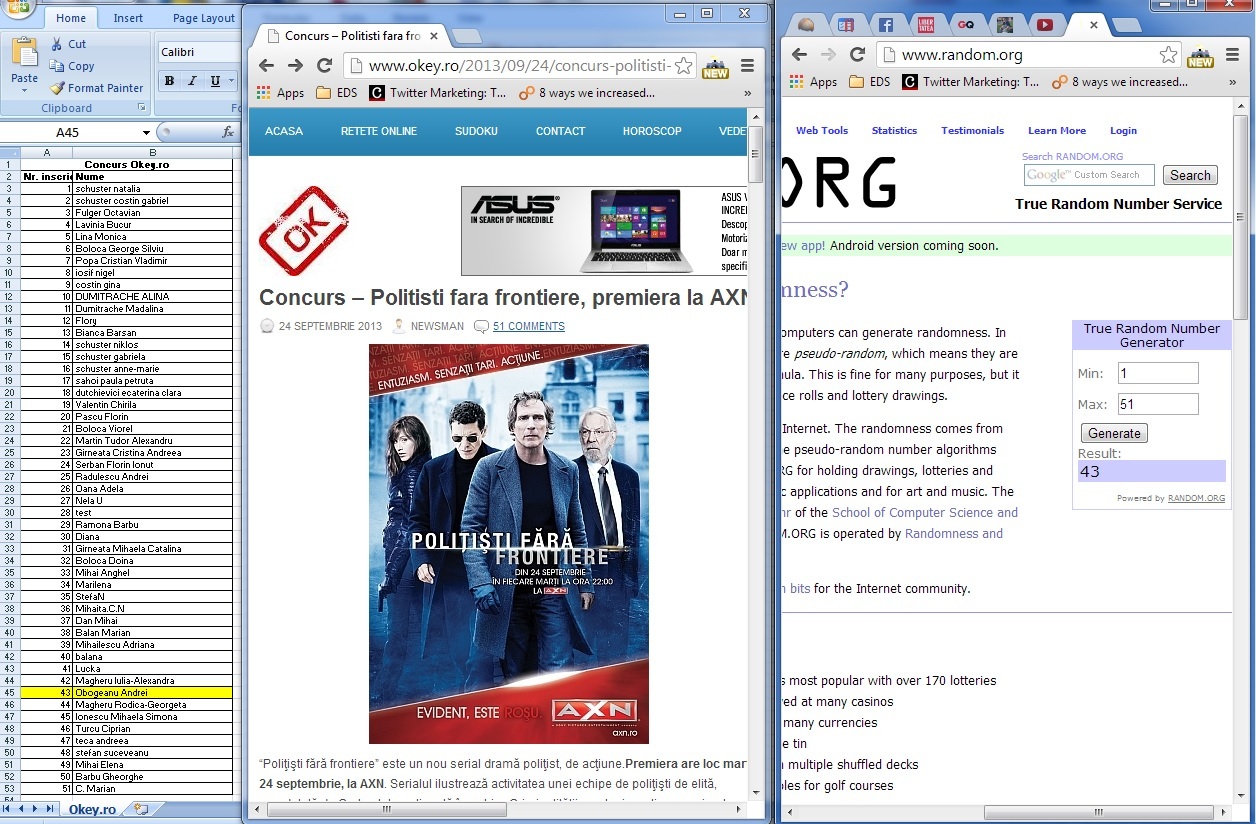Click the fx Insert Function icon
Screen dimensions: 1256x824
click(x=228, y=132)
